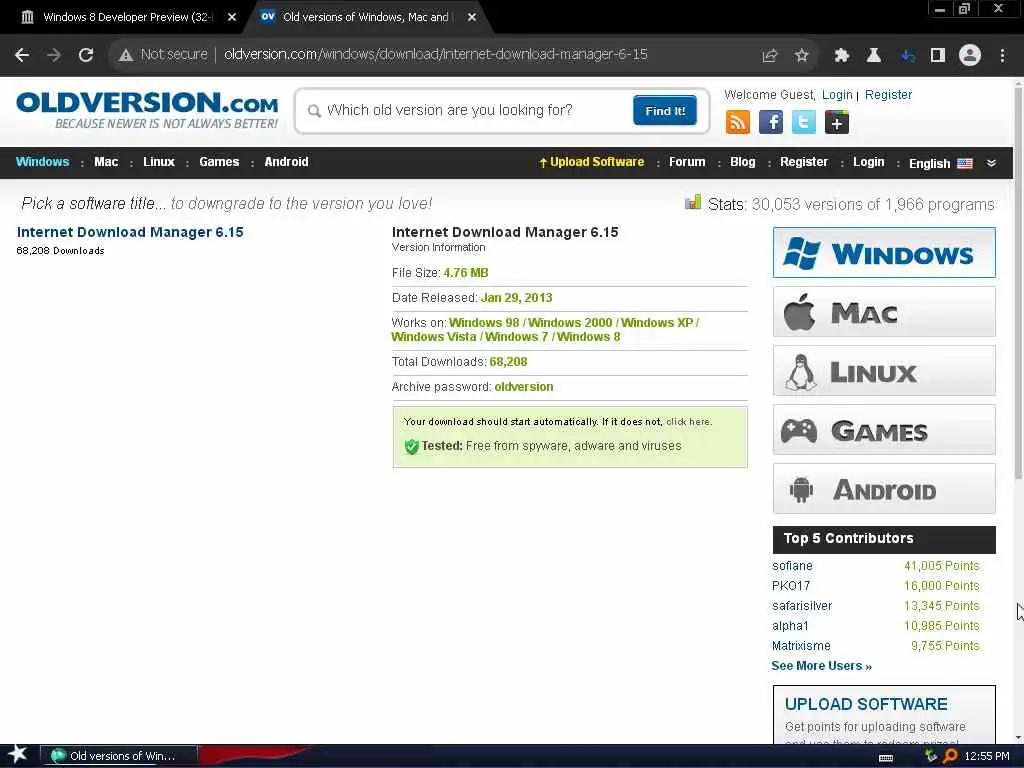Click the Google plus icon
Image resolution: width=1024 pixels, height=768 pixels.
(x=837, y=122)
